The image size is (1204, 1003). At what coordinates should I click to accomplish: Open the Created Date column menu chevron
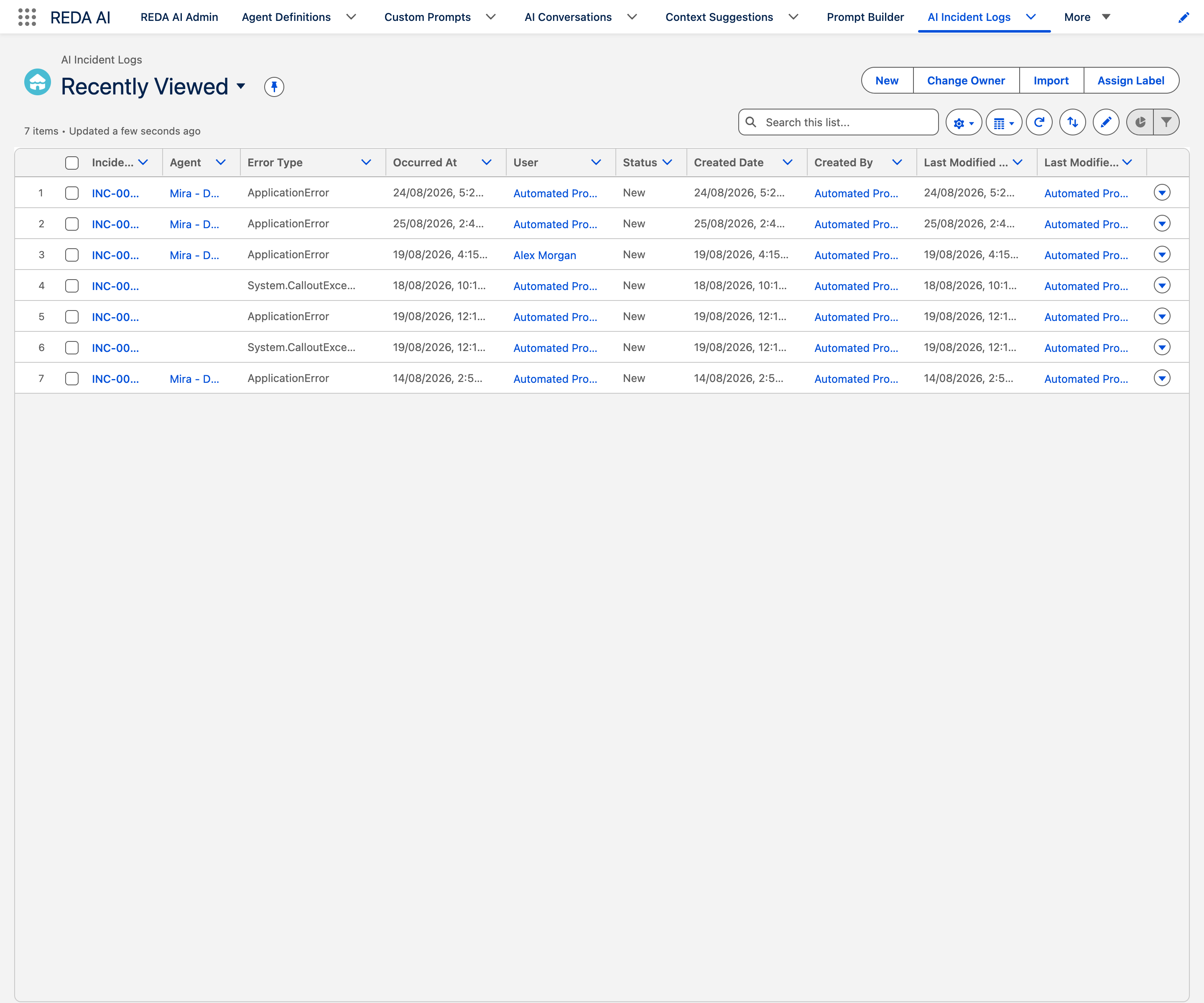(x=787, y=163)
